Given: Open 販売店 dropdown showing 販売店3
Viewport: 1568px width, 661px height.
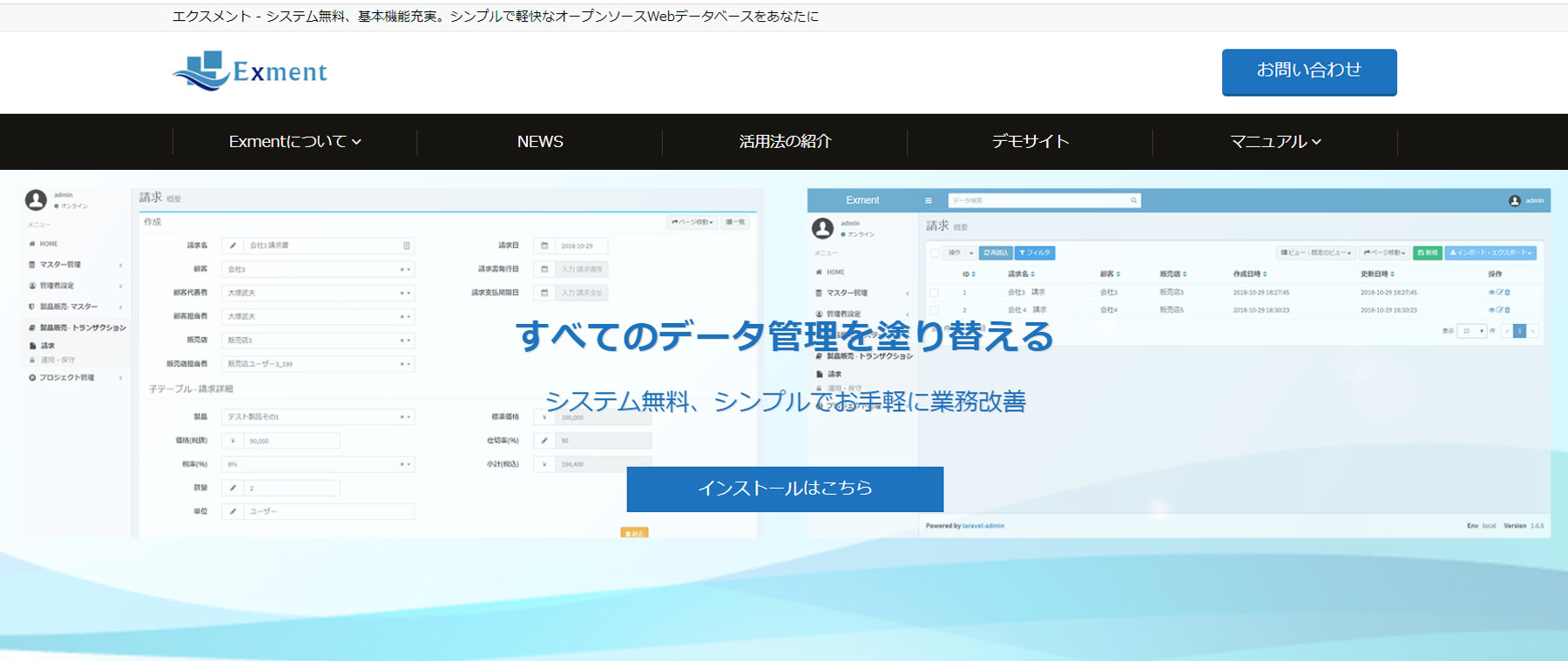Looking at the screenshot, I should [x=317, y=340].
